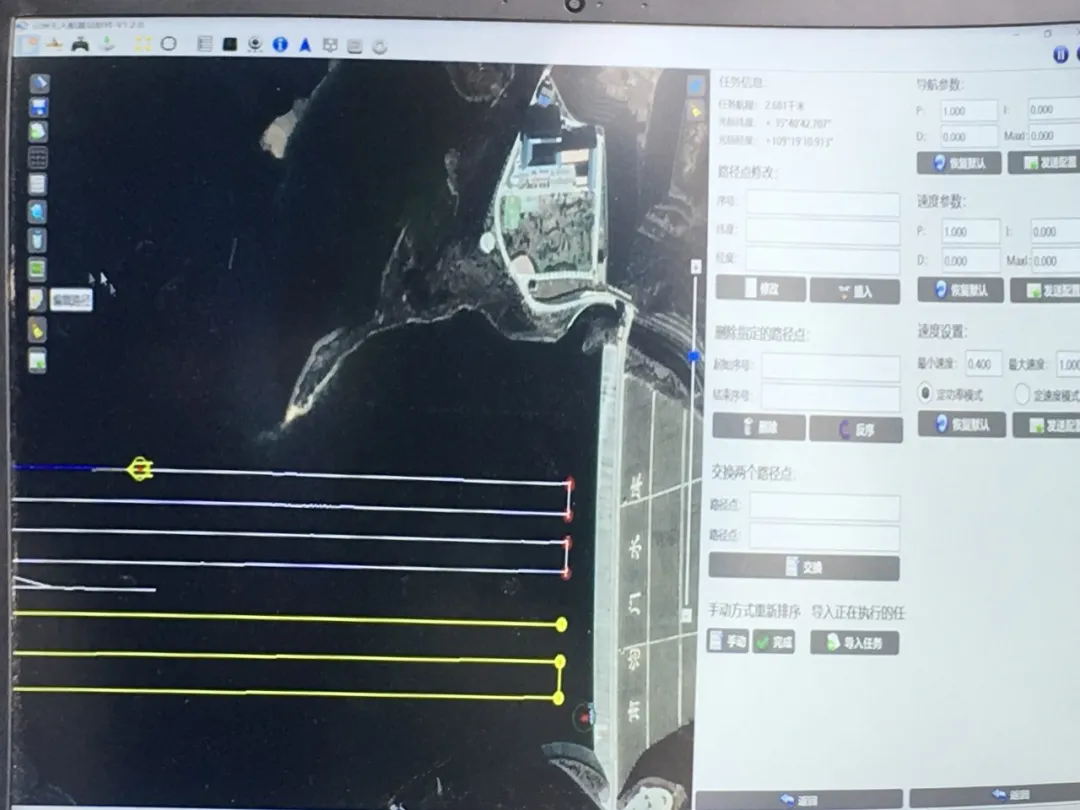Click the blue floppy disk save icon
The image size is (1080, 810).
(x=39, y=107)
